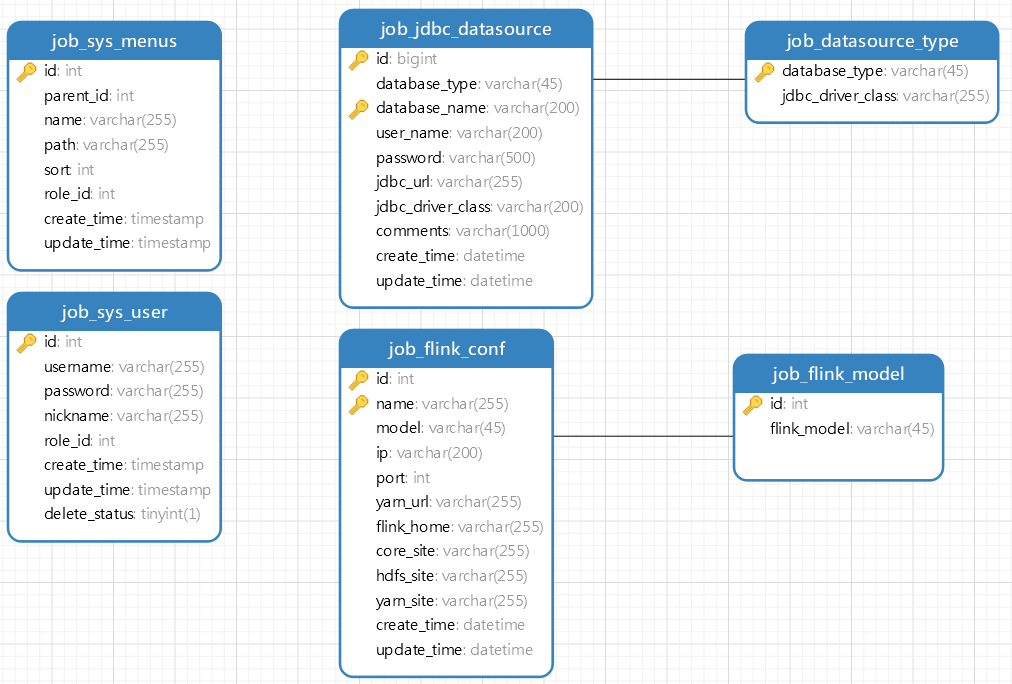Select the job_jdbc_datasource table title
The image size is (1012, 684).
pos(466,29)
